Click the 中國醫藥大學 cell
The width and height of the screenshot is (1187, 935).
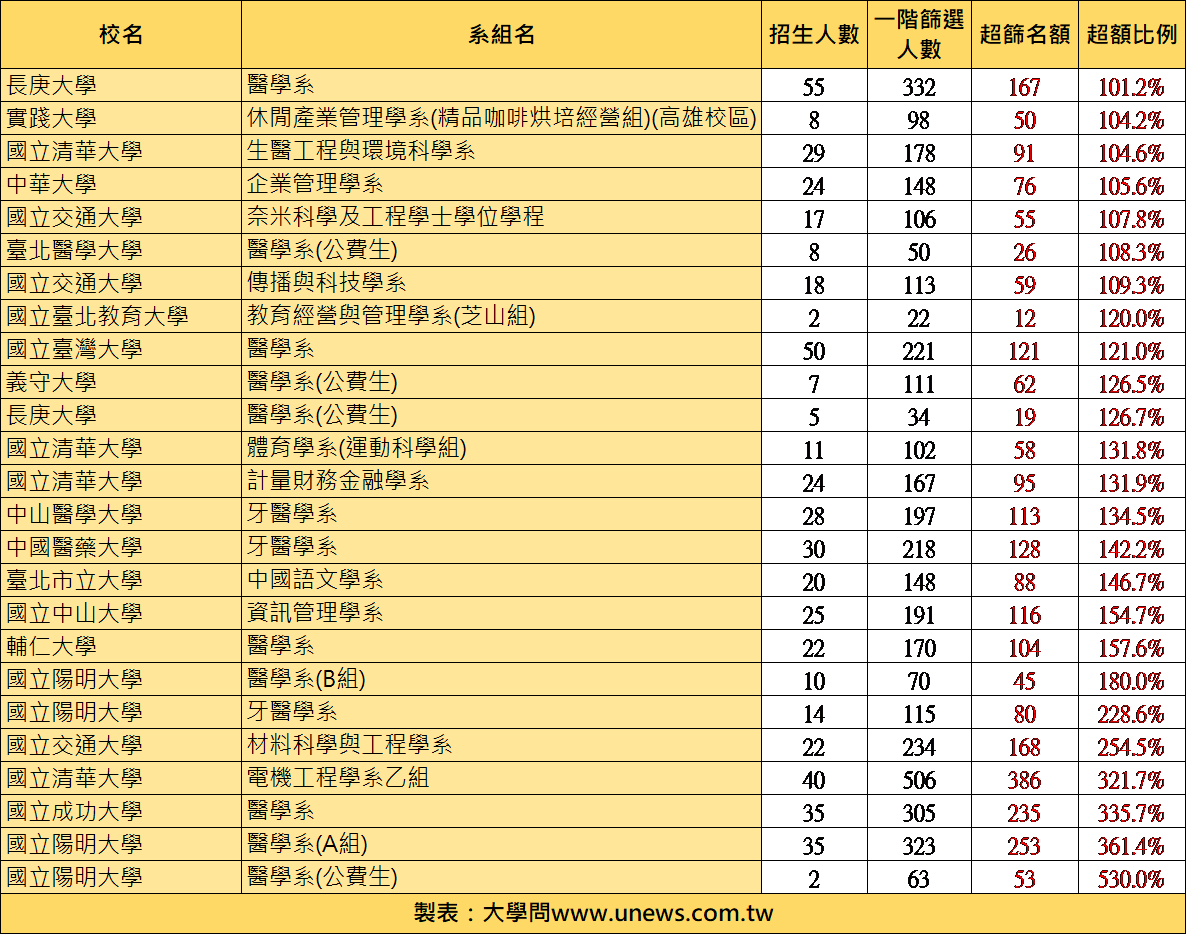click(x=121, y=547)
